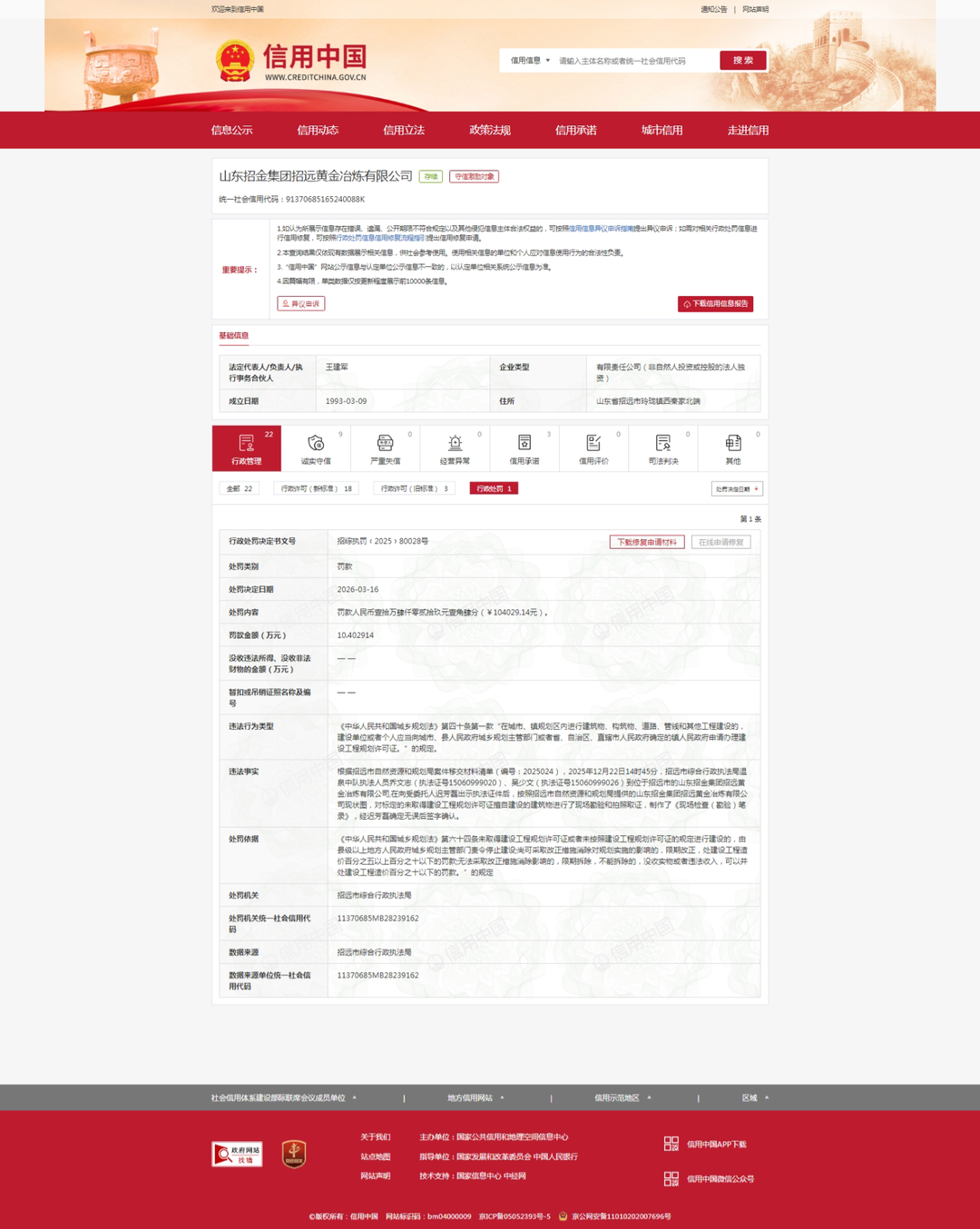This screenshot has height=1229, width=980.
Task: Click decision number 招综执罚﹝2025﹞80028号
Action: click(383, 541)
